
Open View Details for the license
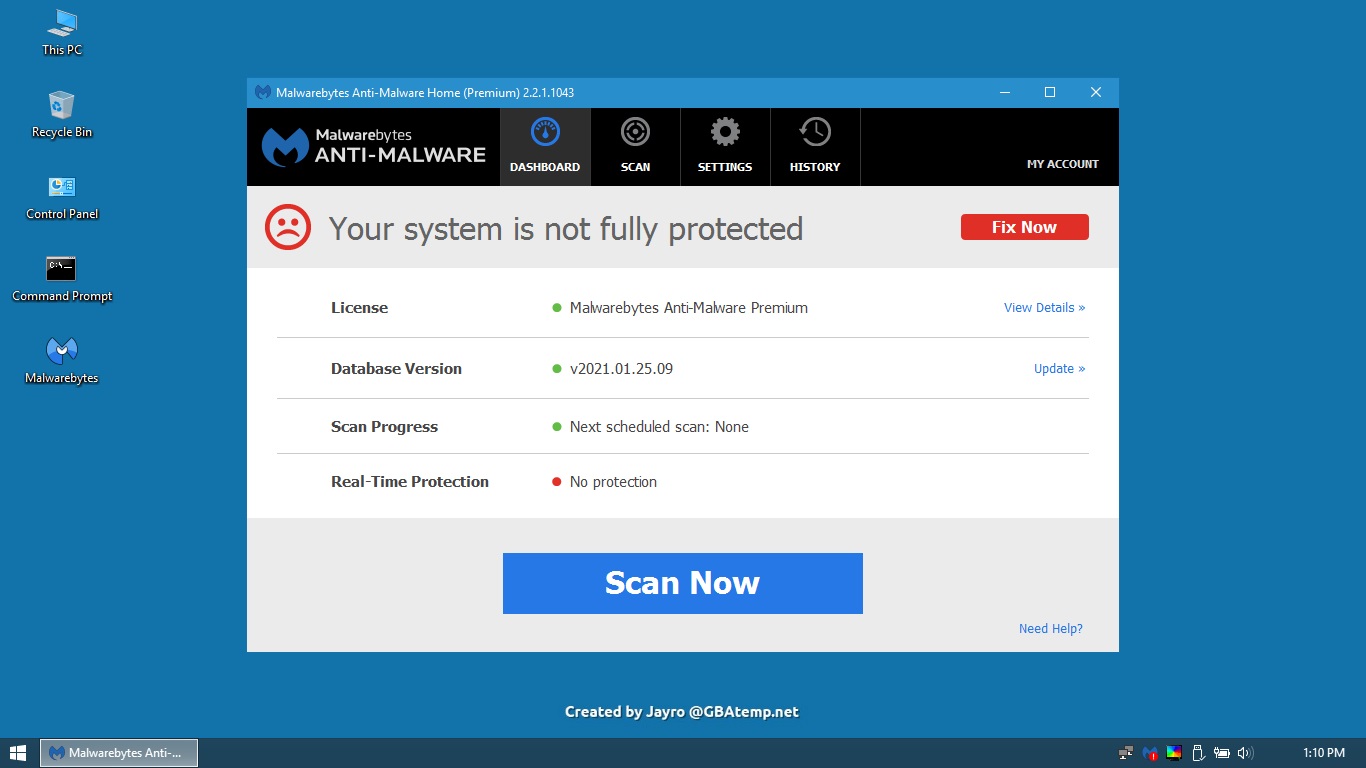(x=1044, y=308)
